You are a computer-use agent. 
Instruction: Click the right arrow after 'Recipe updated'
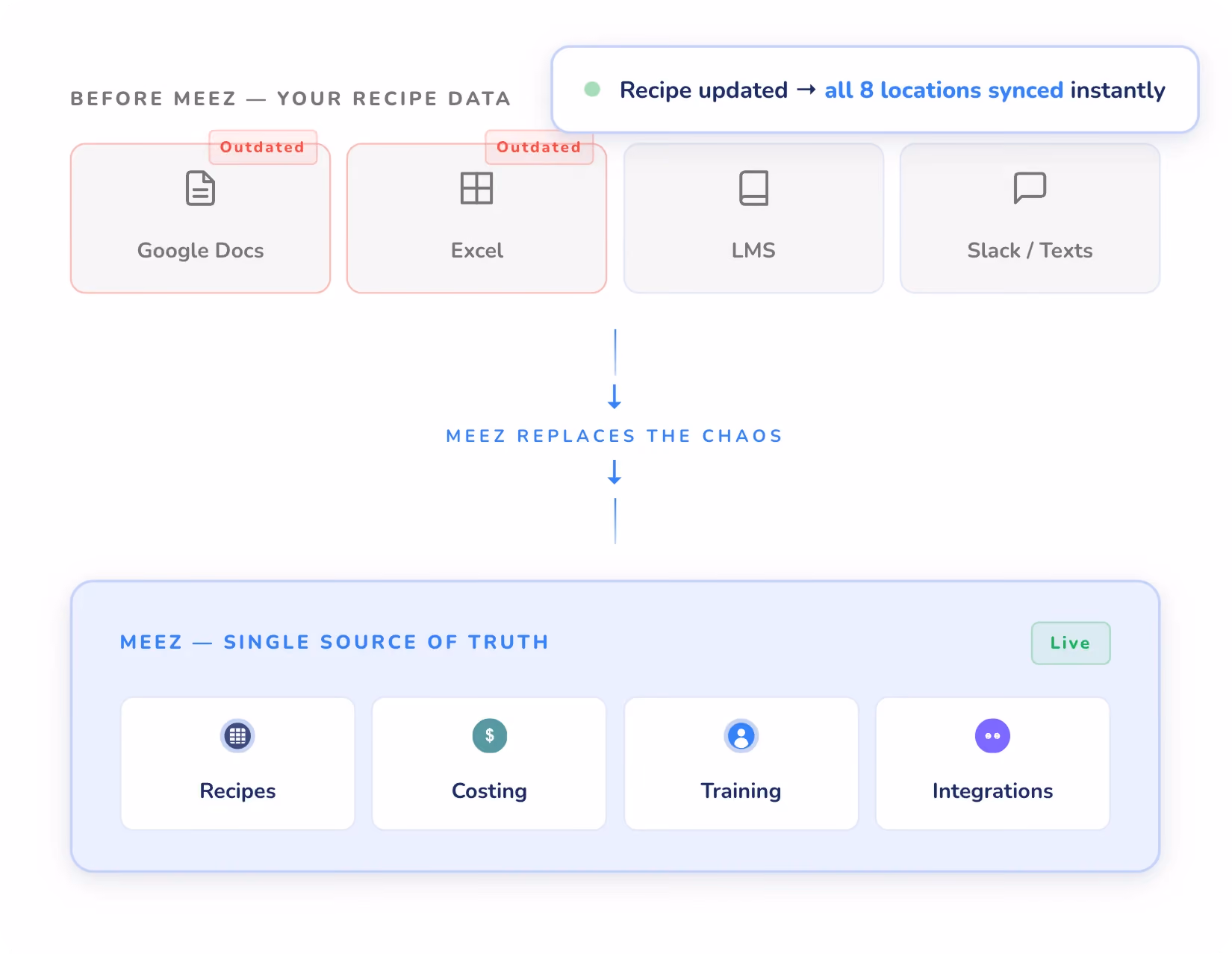pyautogui.click(x=806, y=90)
